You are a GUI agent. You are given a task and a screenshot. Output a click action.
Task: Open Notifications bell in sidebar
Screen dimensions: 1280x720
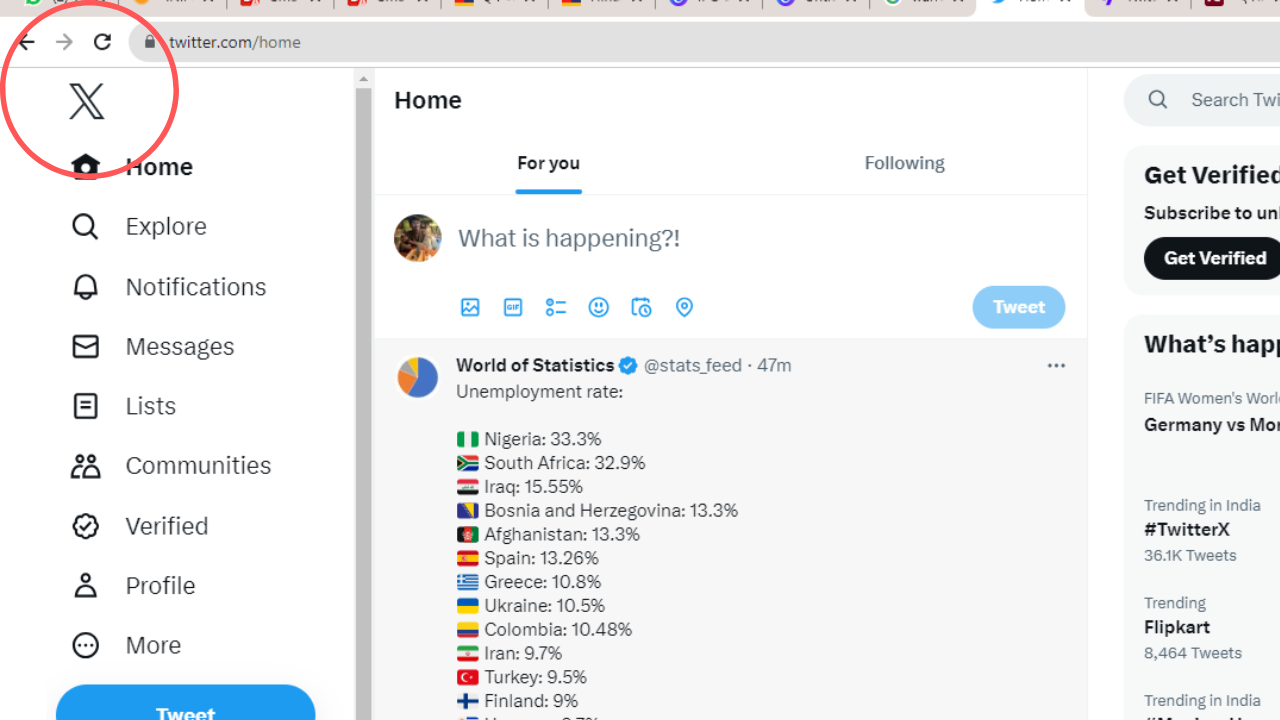click(86, 287)
